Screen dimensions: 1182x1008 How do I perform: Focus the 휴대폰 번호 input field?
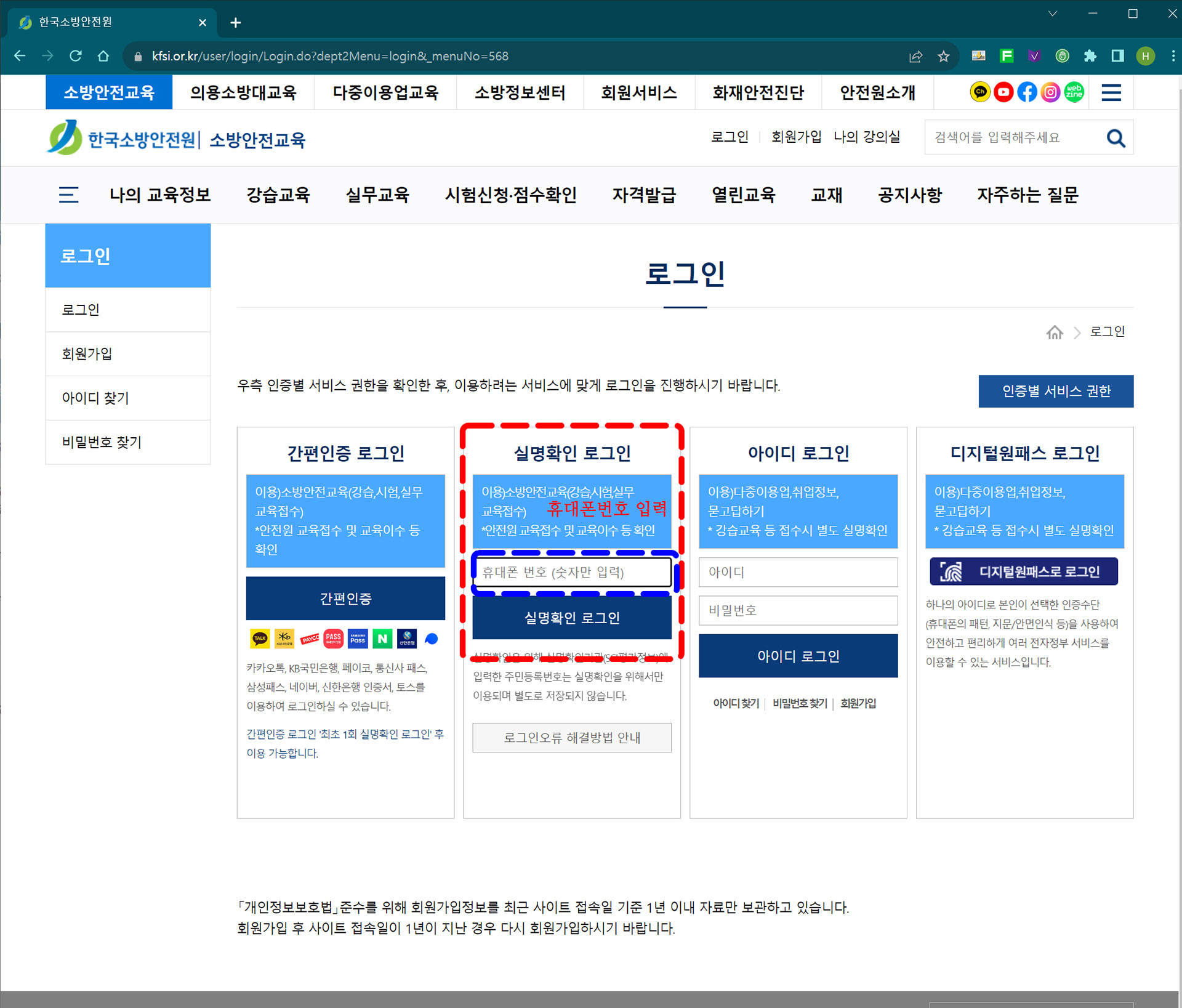(x=571, y=573)
